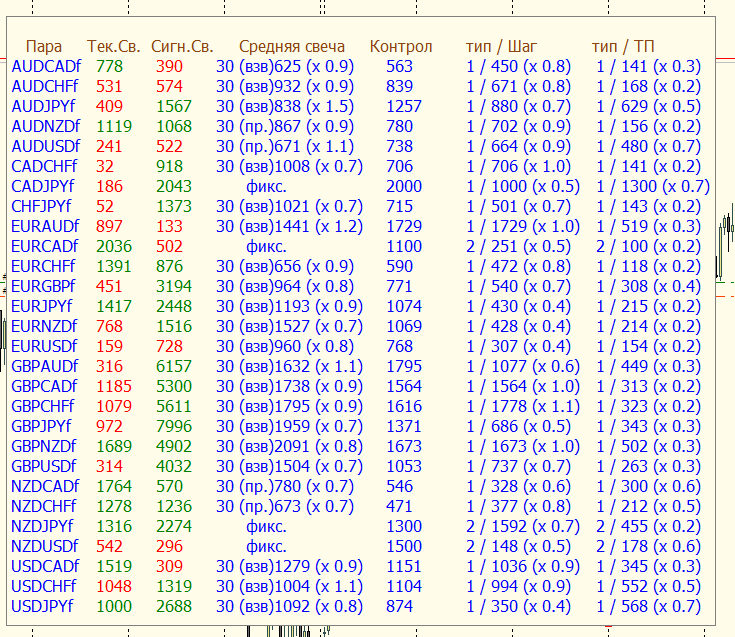Viewport: 735px width, 637px height.
Task: Click the GBPCHFf pair name
Action: [43, 406]
